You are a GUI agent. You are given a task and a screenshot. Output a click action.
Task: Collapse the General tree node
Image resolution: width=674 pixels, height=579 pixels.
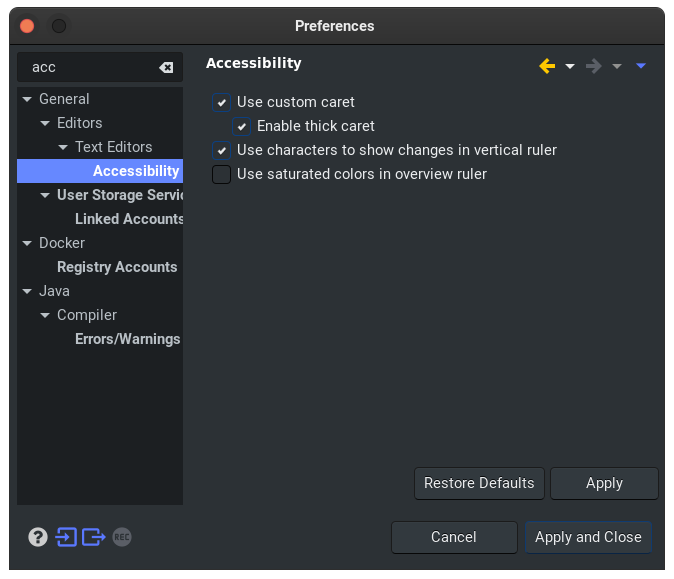tap(27, 99)
